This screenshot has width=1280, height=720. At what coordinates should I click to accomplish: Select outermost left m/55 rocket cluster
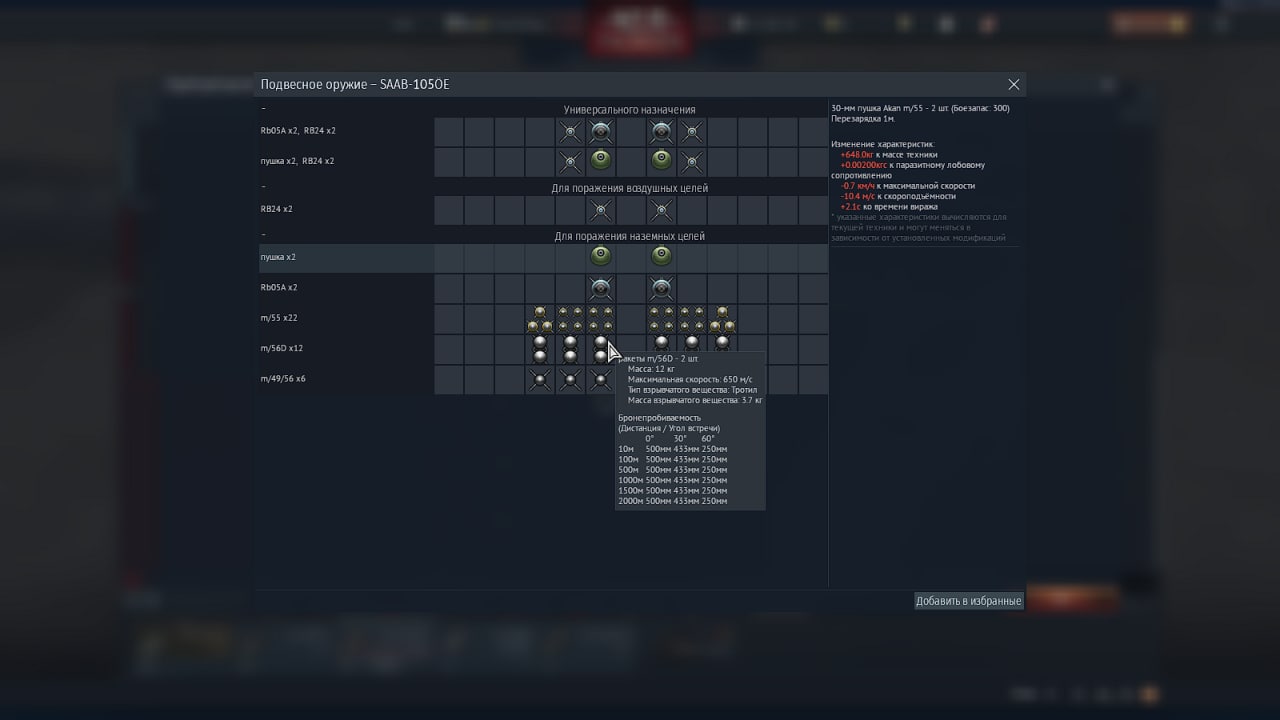(540, 319)
